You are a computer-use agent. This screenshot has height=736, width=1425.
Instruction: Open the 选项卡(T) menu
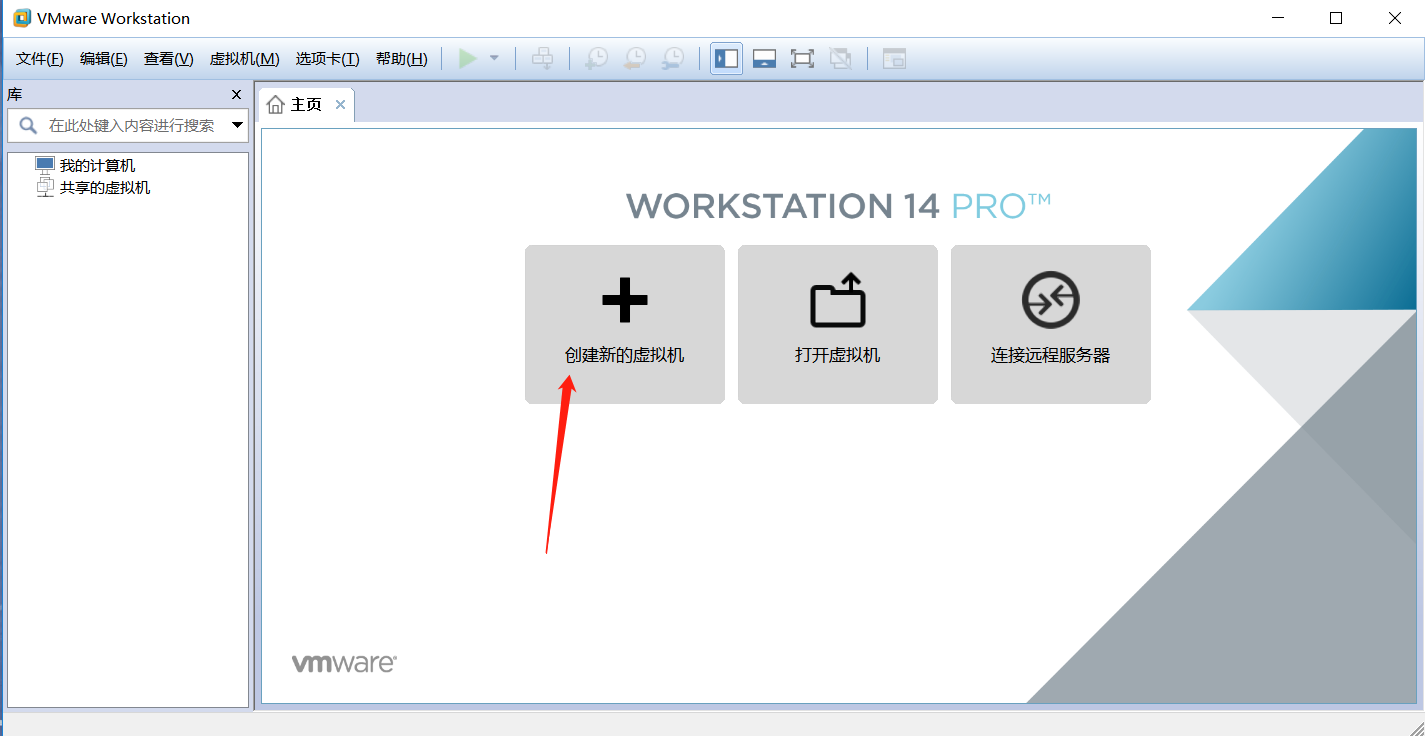coord(328,59)
